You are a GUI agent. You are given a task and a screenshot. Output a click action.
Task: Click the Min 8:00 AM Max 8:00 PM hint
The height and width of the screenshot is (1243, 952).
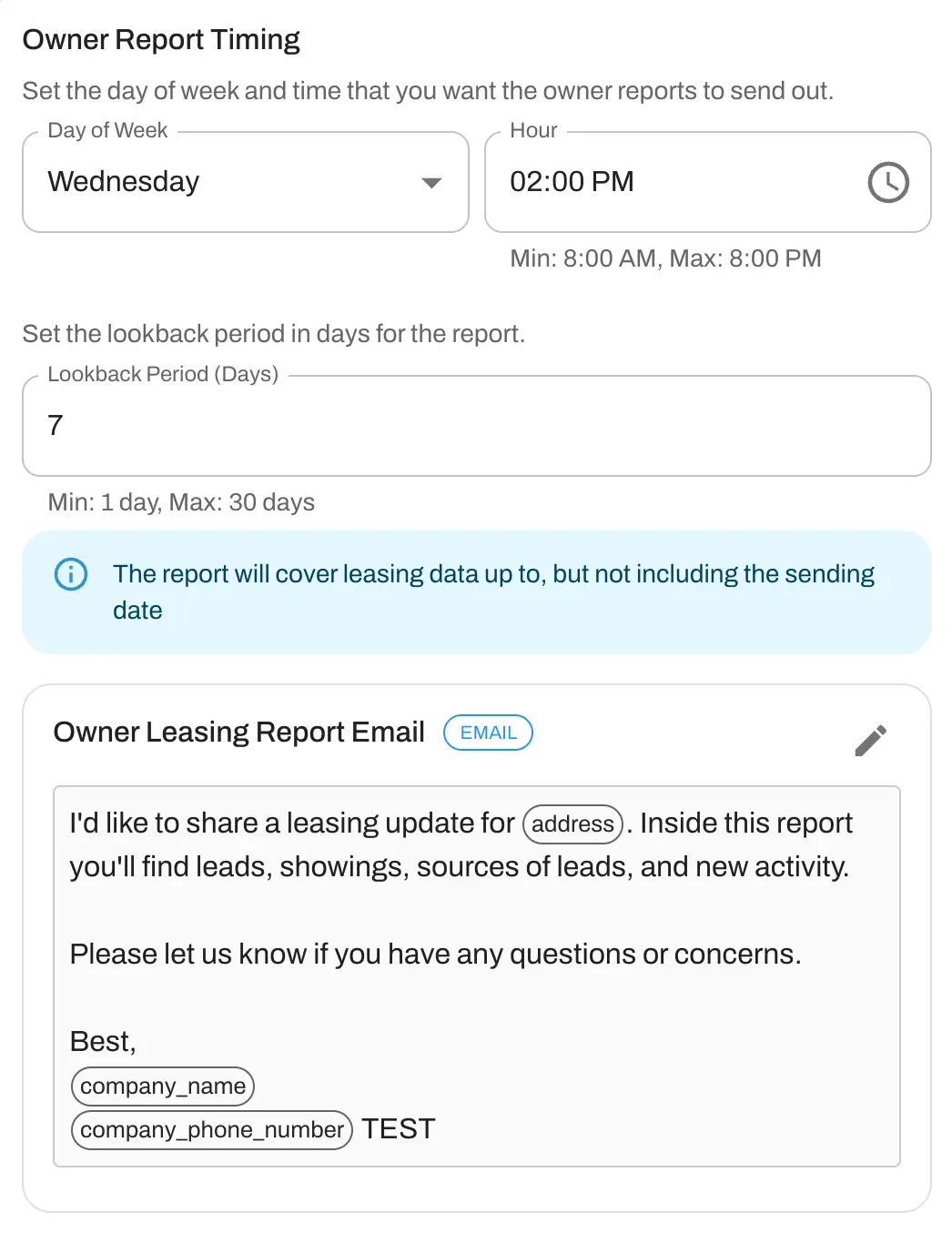(x=665, y=258)
